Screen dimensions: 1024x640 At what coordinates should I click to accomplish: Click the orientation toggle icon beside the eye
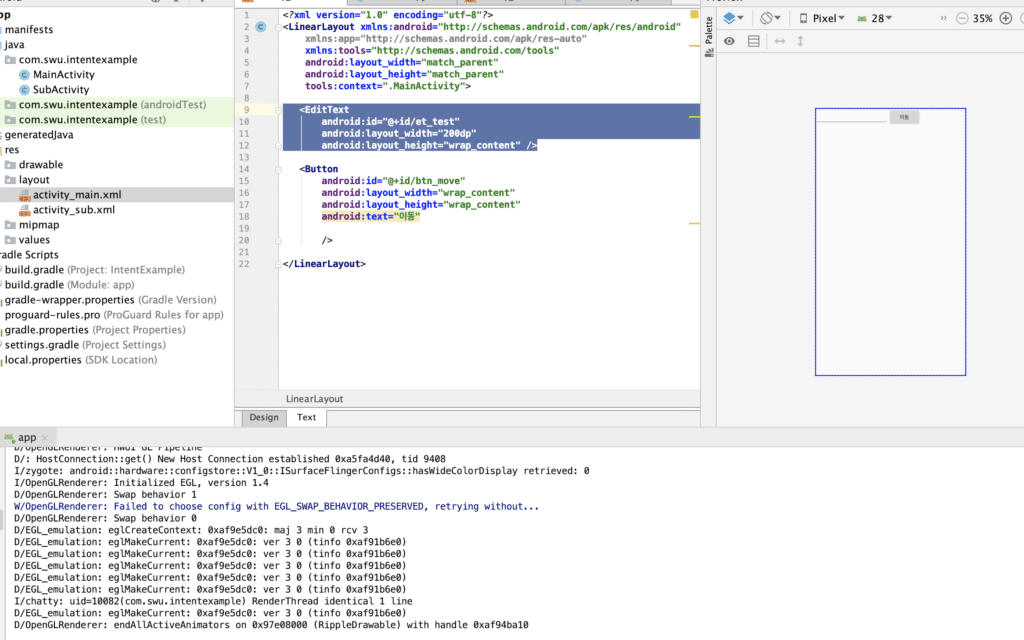754,41
